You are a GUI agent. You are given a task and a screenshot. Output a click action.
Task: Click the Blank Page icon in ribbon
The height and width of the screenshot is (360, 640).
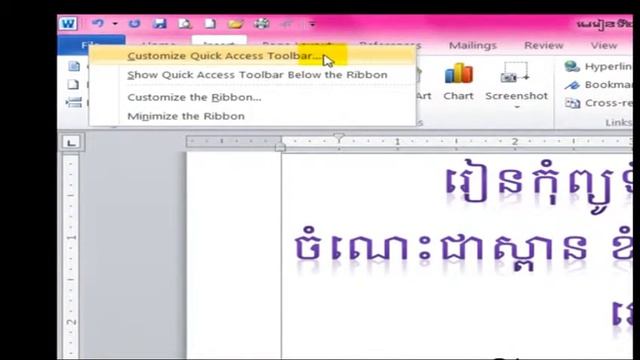click(x=73, y=84)
